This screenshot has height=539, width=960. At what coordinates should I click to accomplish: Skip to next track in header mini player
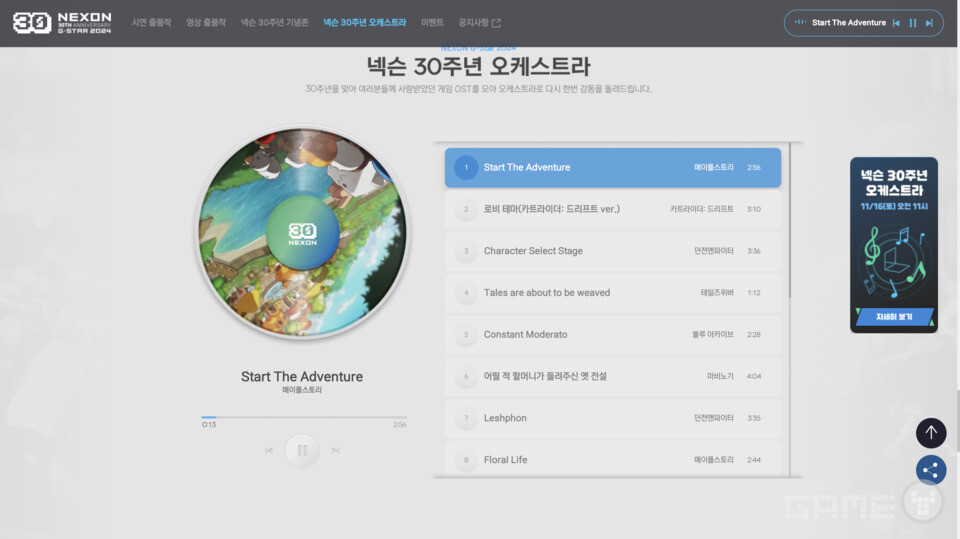point(929,23)
